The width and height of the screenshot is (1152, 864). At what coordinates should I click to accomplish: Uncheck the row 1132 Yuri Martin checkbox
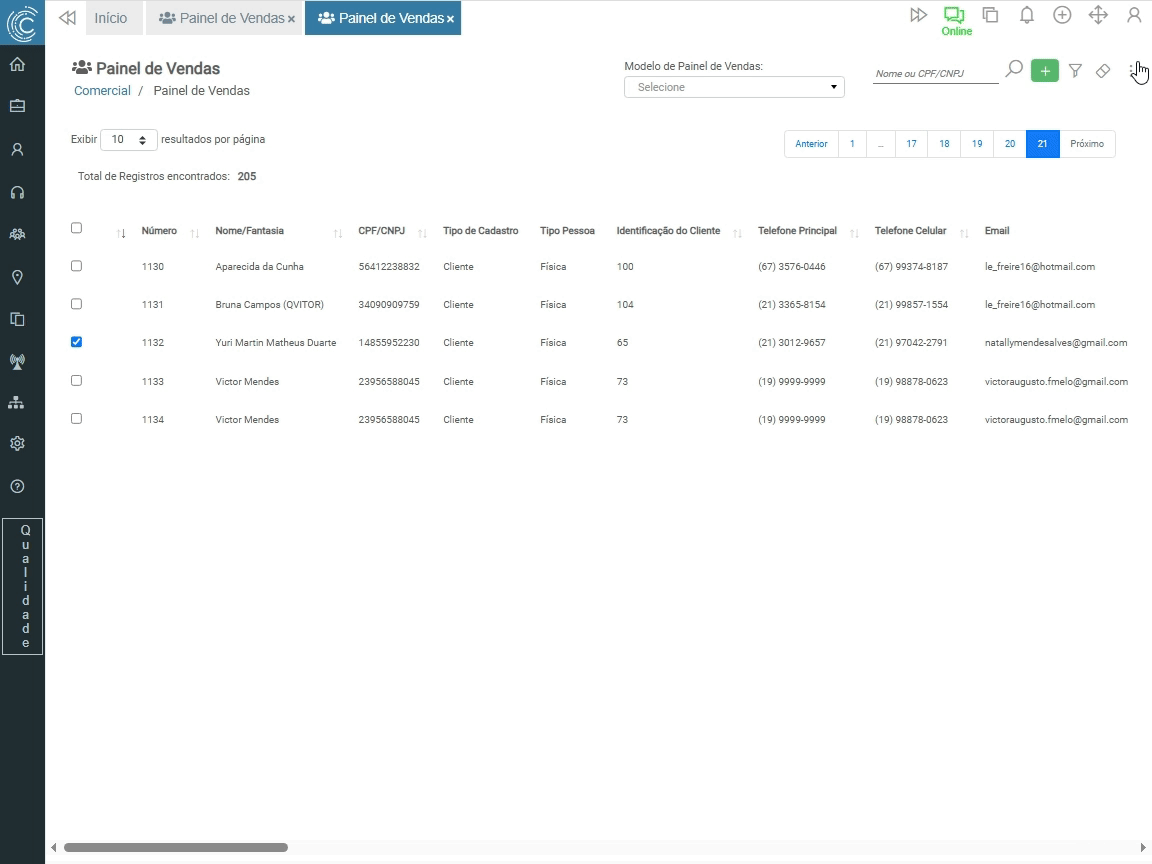point(76,342)
